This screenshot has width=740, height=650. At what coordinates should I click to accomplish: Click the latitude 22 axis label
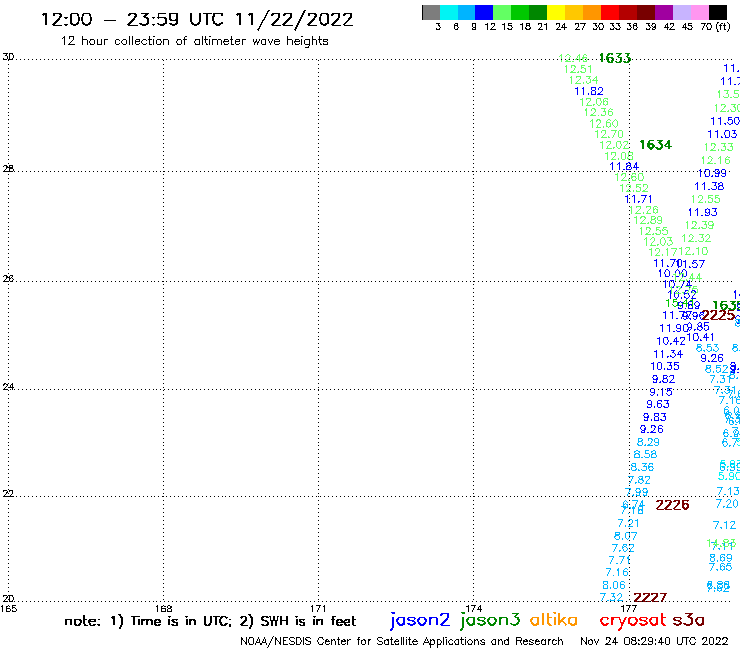pos(8,494)
